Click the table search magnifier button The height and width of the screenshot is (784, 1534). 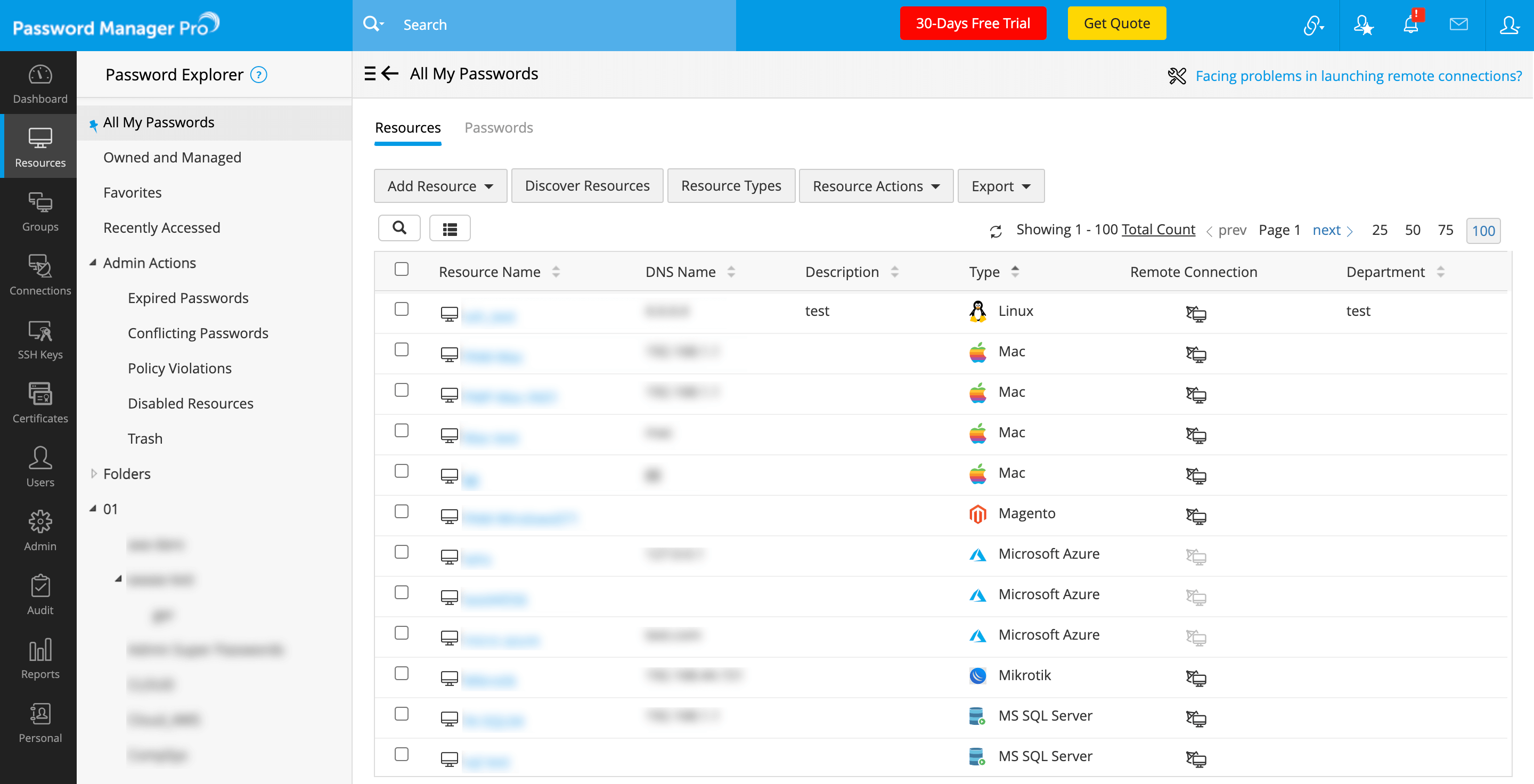click(399, 228)
